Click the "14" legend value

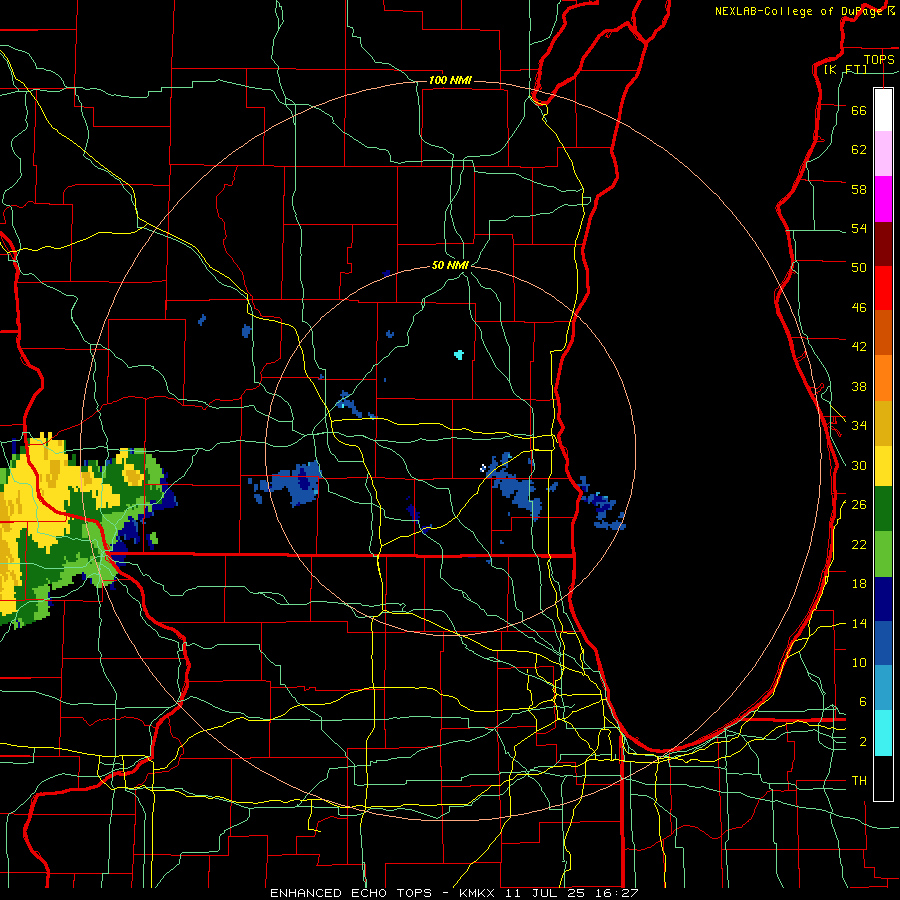[859, 623]
